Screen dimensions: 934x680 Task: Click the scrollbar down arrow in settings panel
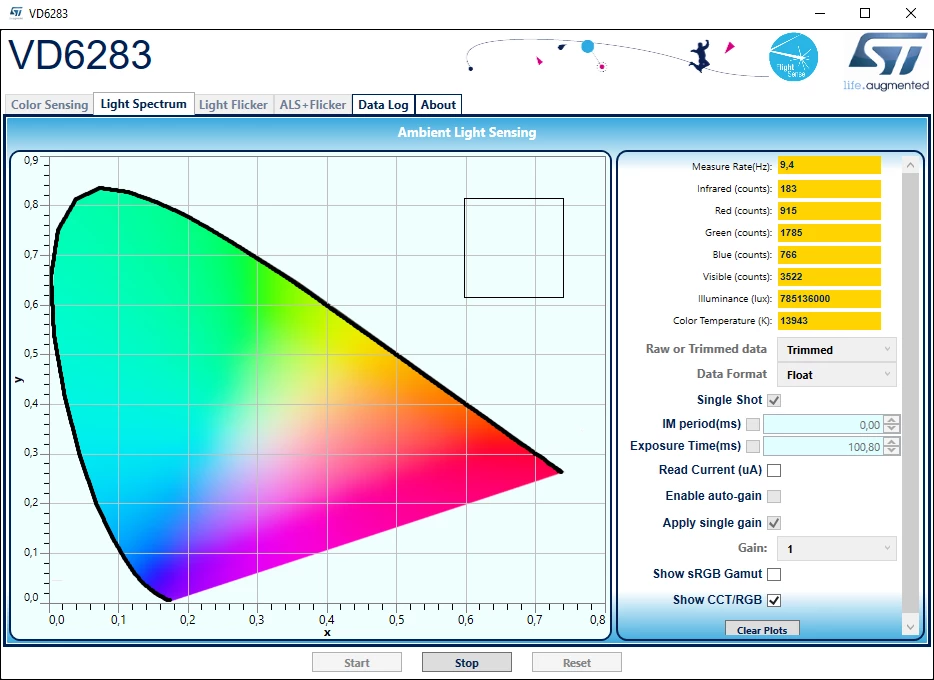click(x=910, y=626)
